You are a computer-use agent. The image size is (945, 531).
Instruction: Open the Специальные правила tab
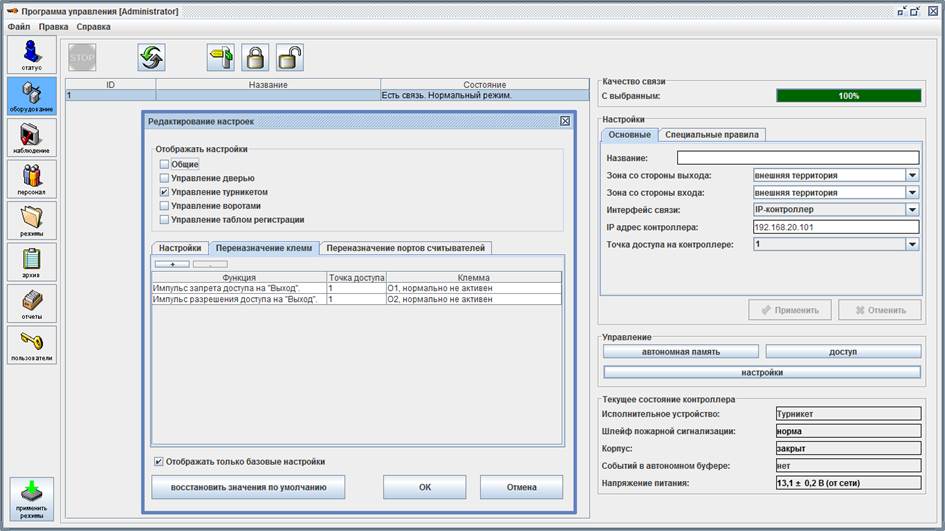click(712, 135)
